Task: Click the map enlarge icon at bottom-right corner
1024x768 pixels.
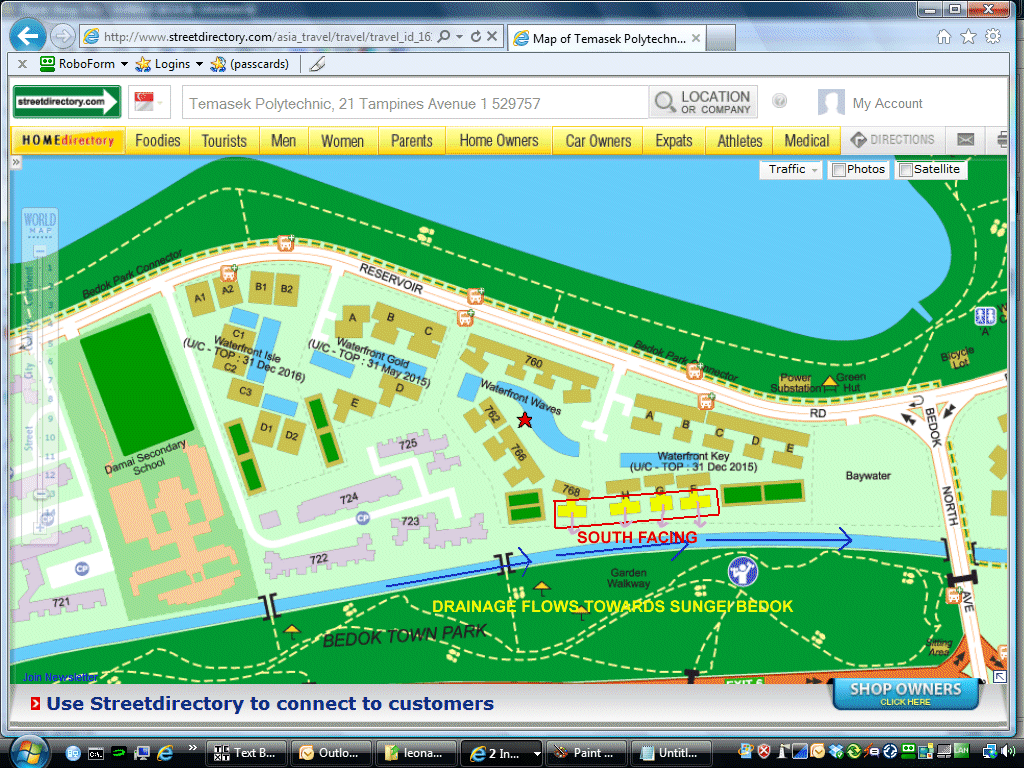Action: click(x=1000, y=677)
